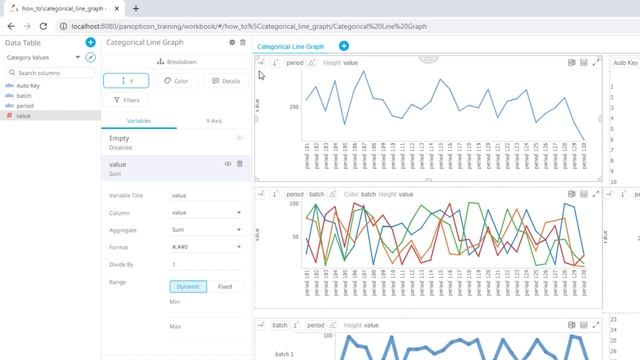
Task: Click the first chart's swap axes icon
Action: (x=261, y=62)
